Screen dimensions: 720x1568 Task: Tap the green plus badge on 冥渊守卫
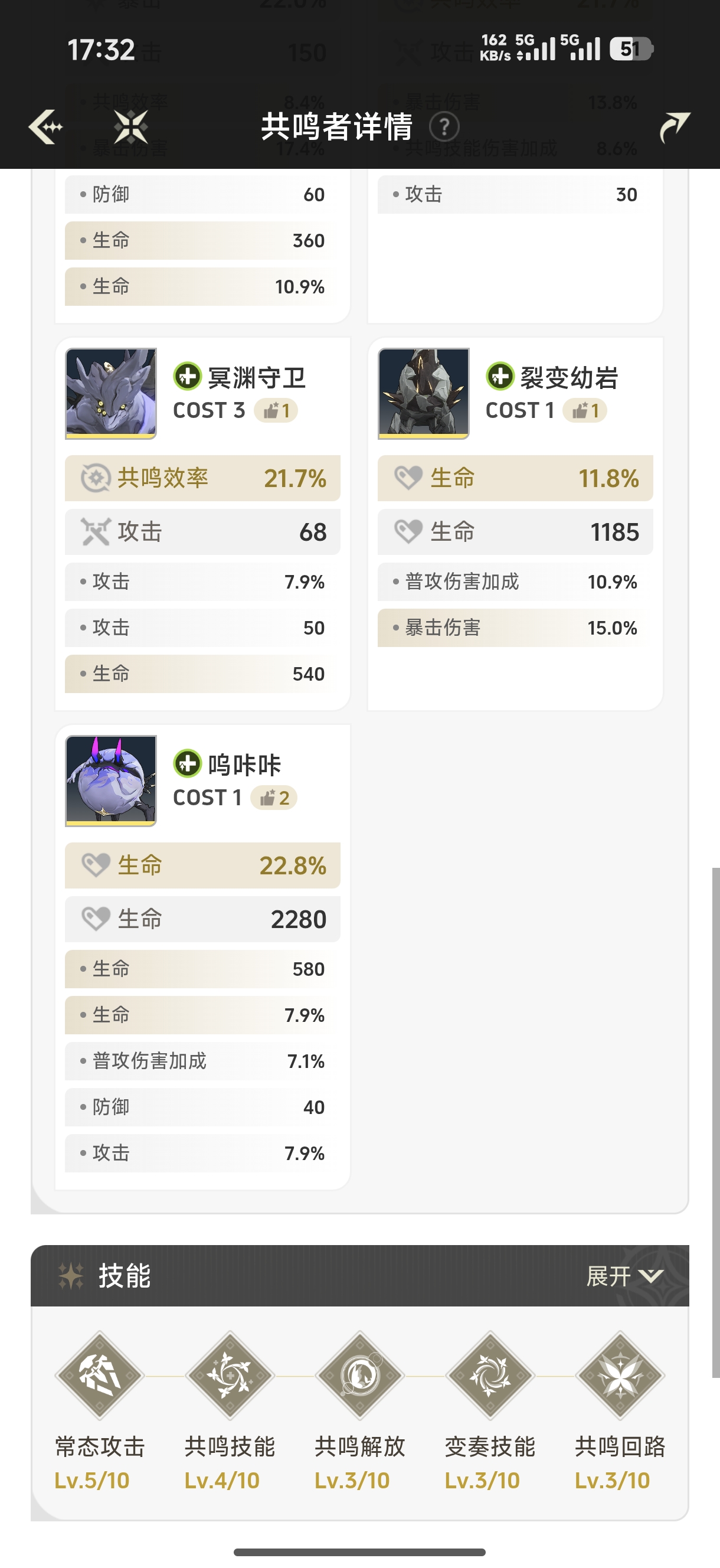[x=188, y=376]
